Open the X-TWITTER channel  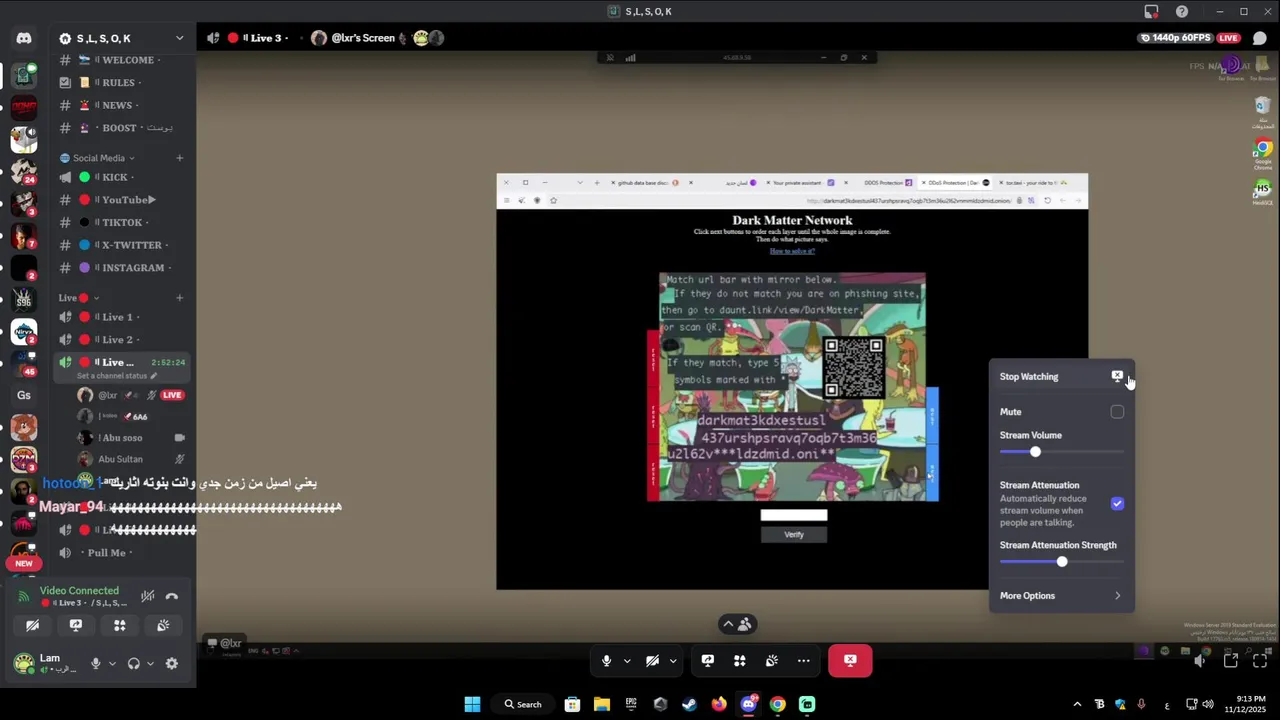(122, 245)
